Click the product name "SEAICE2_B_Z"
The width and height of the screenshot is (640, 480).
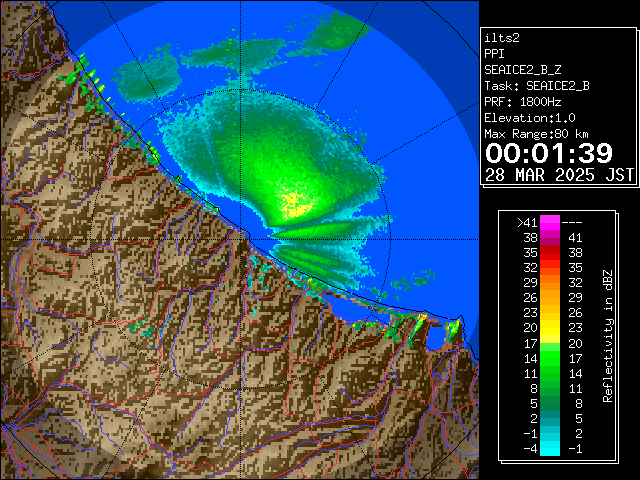(x=523, y=70)
